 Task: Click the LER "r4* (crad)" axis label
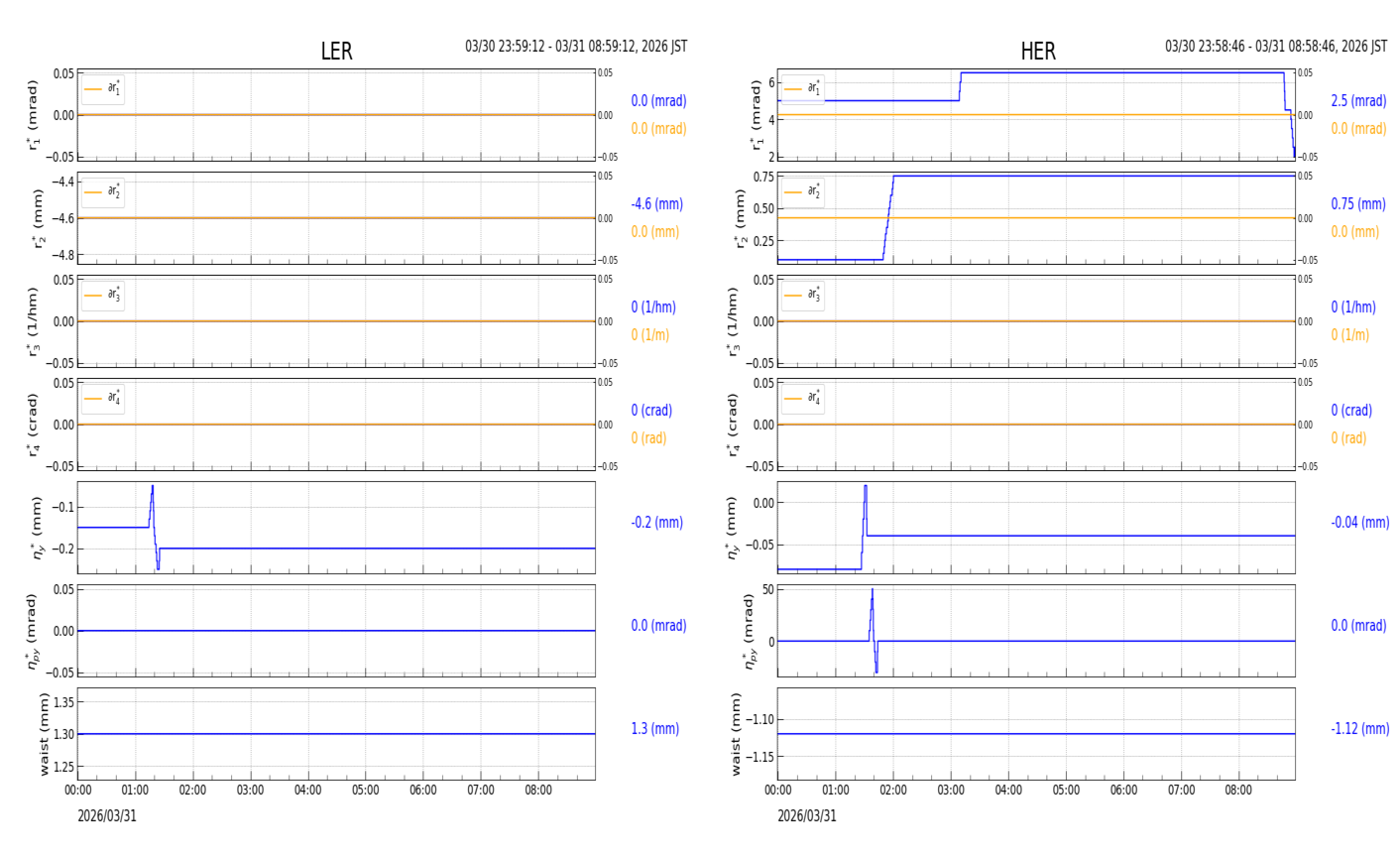point(33,425)
